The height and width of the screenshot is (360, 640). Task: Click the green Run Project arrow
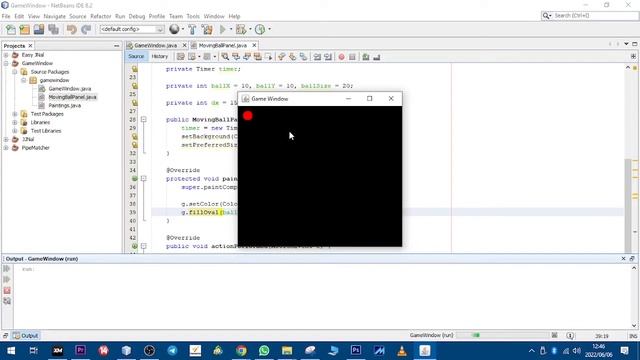coord(222,29)
